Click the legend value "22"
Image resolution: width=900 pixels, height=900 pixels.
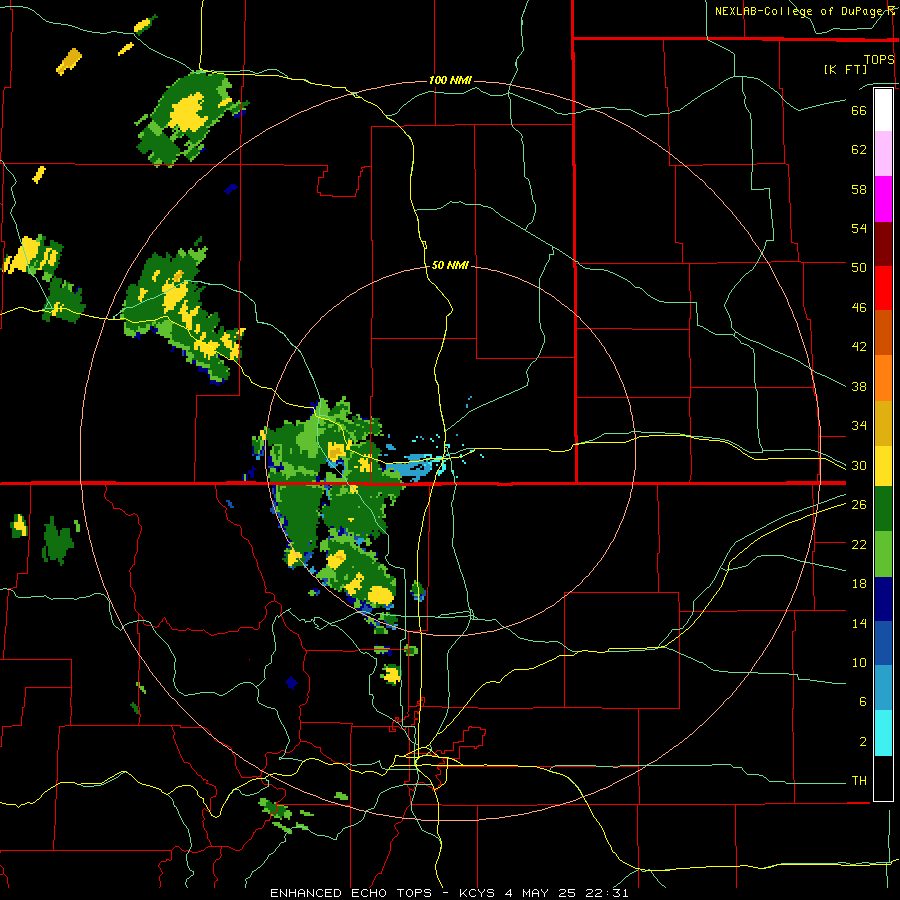[859, 544]
